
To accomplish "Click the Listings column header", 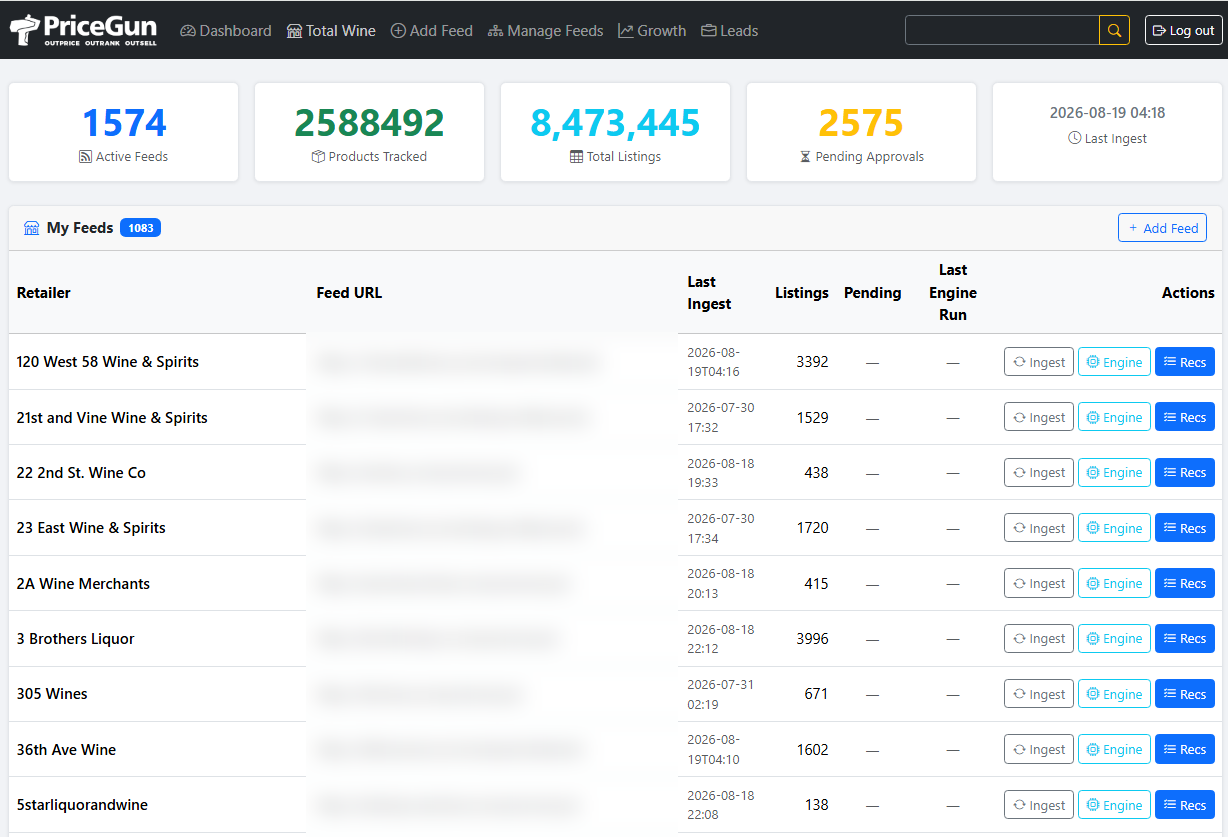I will pyautogui.click(x=802, y=293).
